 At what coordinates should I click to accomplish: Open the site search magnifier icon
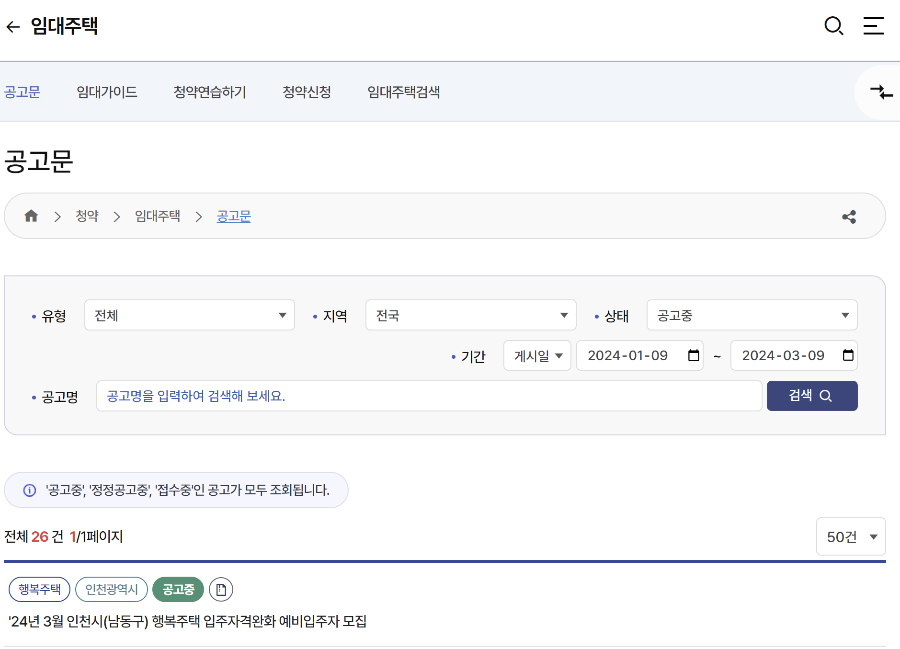(x=834, y=27)
